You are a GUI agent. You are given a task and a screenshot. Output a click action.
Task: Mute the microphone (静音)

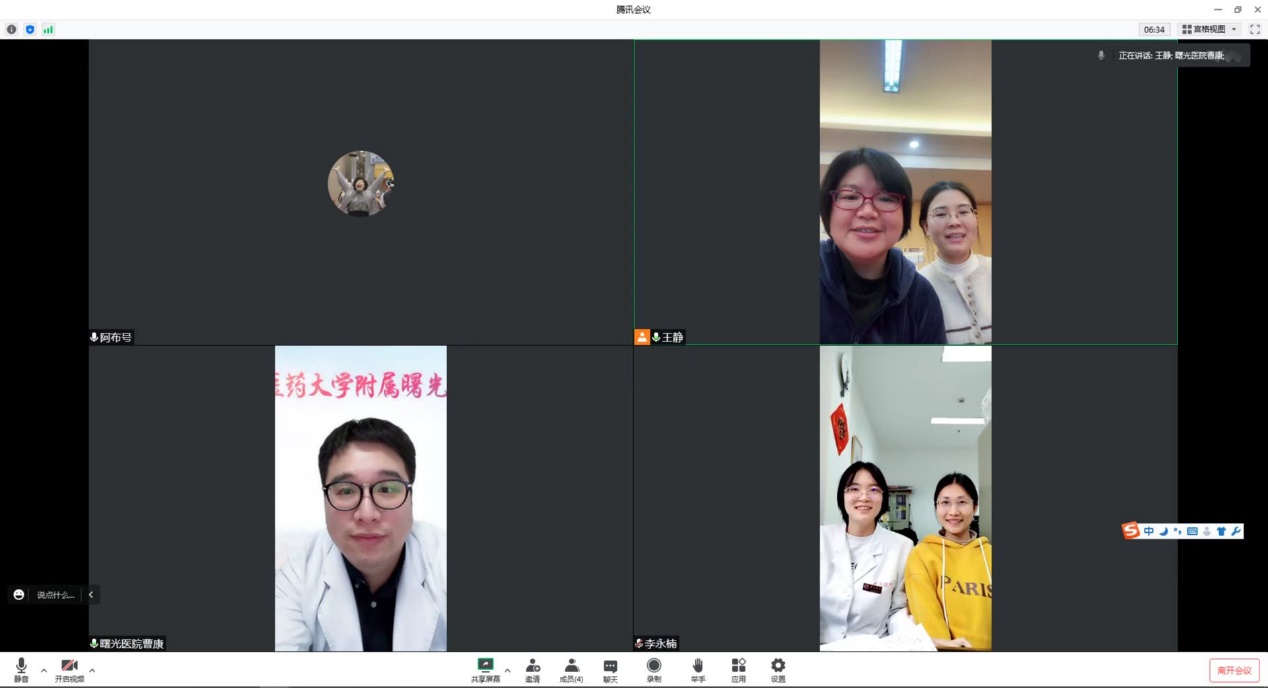point(21,669)
